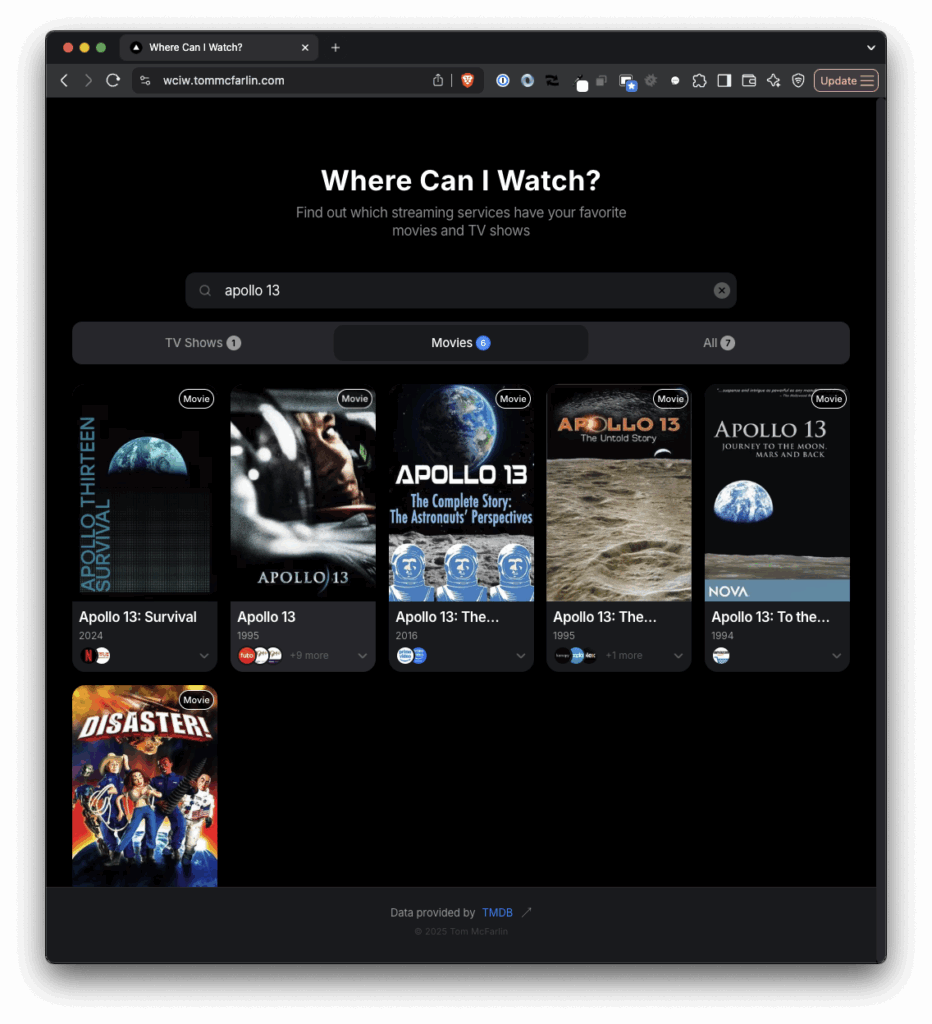Open the 1Password extension icon
932x1024 pixels.
(x=502, y=80)
